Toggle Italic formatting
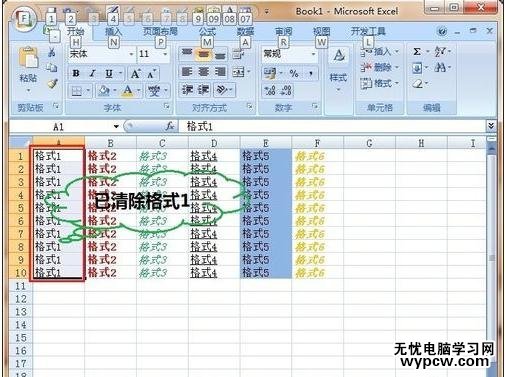 [93, 73]
